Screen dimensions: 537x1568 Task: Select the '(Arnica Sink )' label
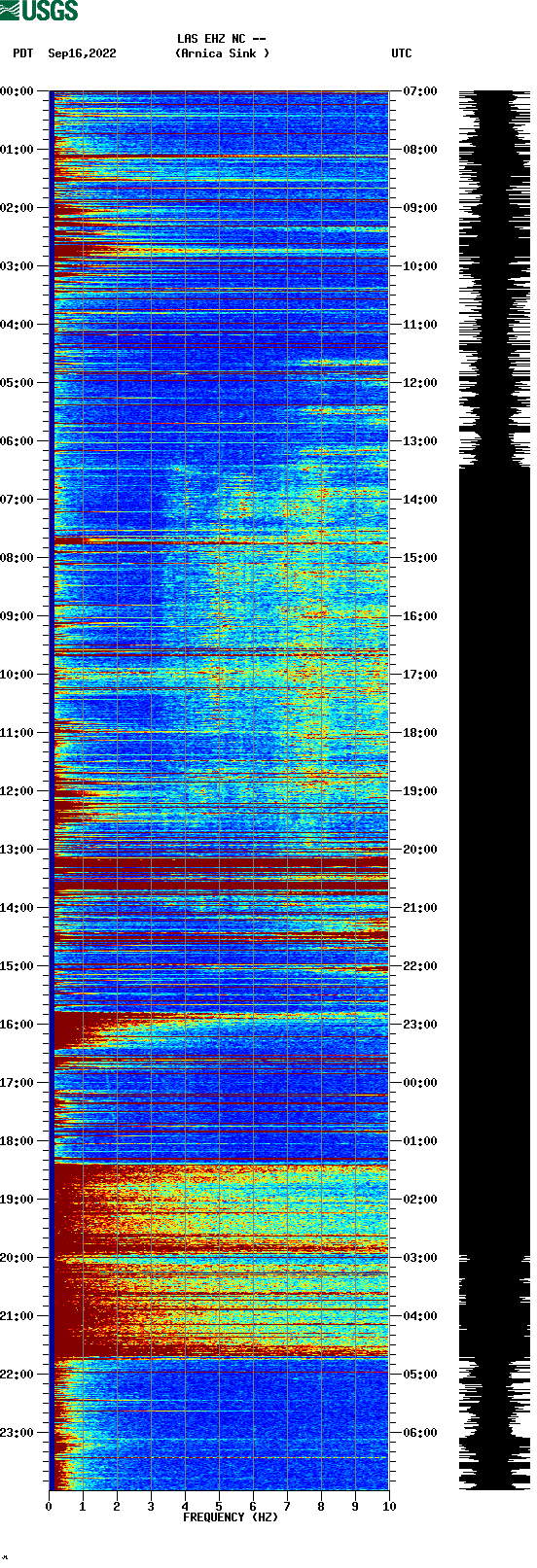click(222, 53)
